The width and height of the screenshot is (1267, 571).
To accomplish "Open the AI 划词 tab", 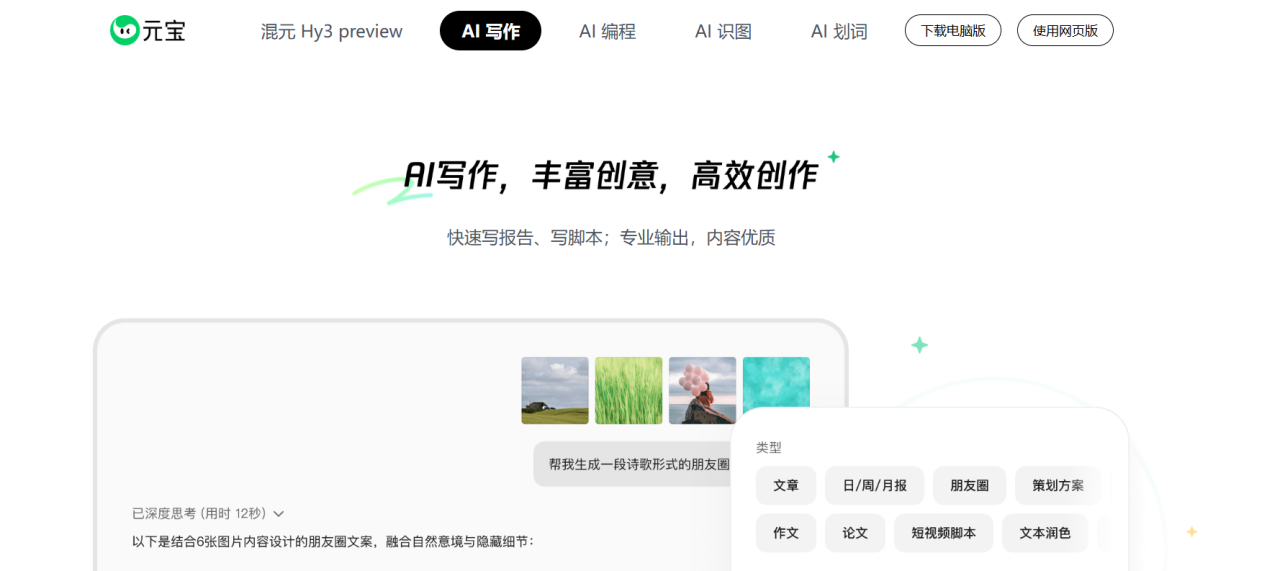I will (839, 31).
